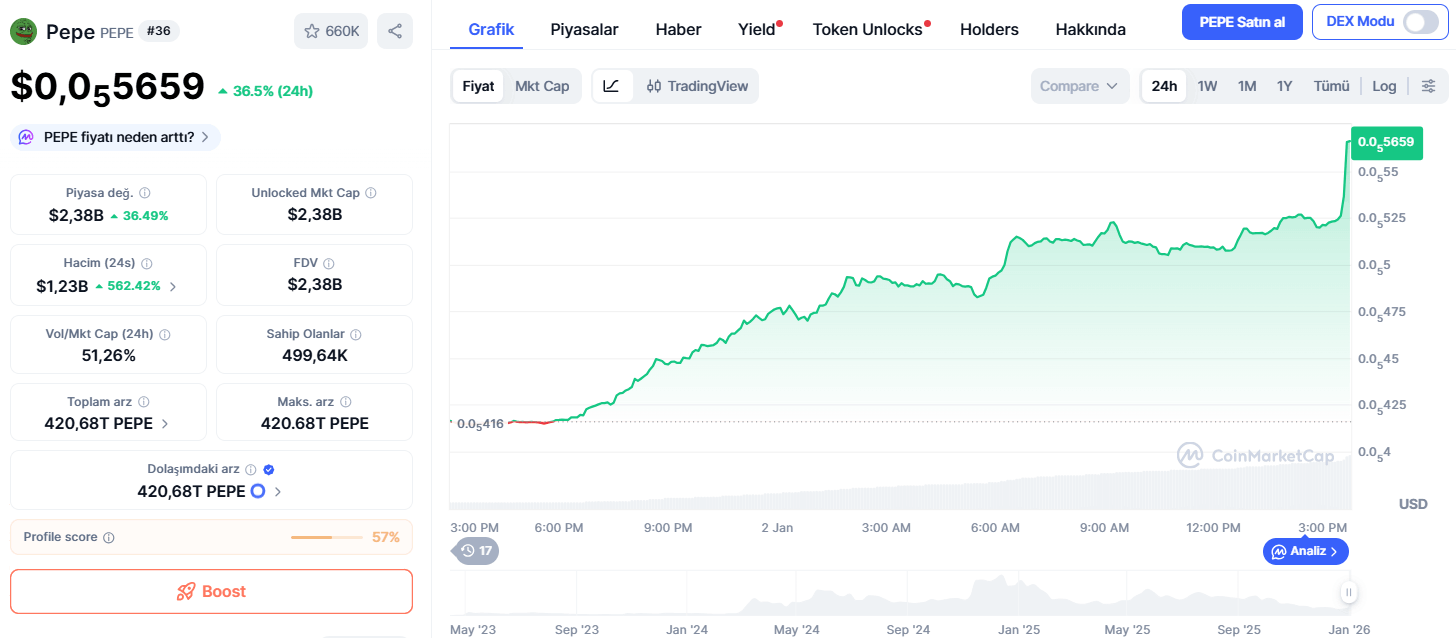Click the 36.5% (24h) change text
Image resolution: width=1456 pixels, height=638 pixels.
265,91
